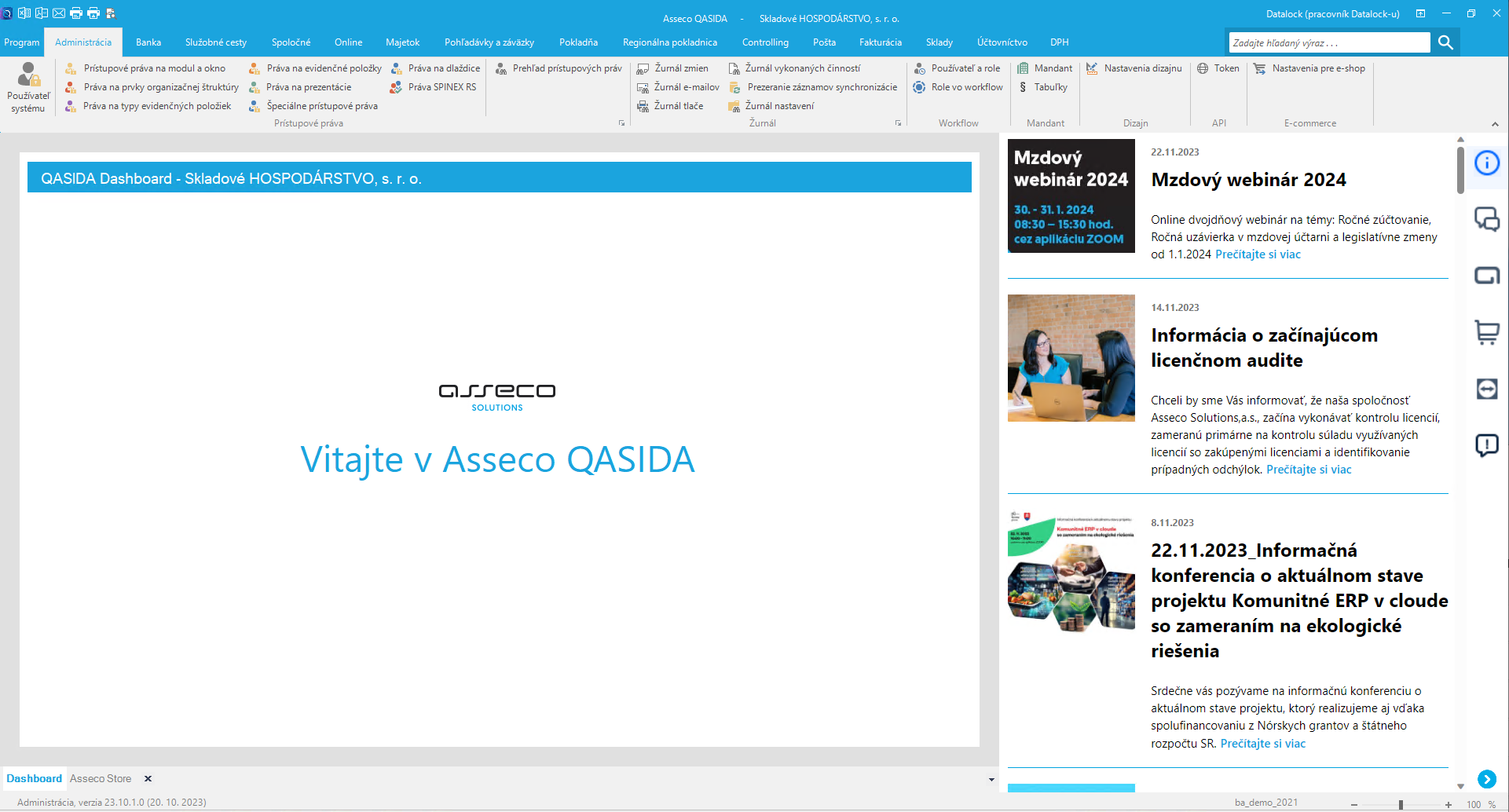Expand Prístupové práva group dialog launcher
This screenshot has height=812, width=1509.
621,123
